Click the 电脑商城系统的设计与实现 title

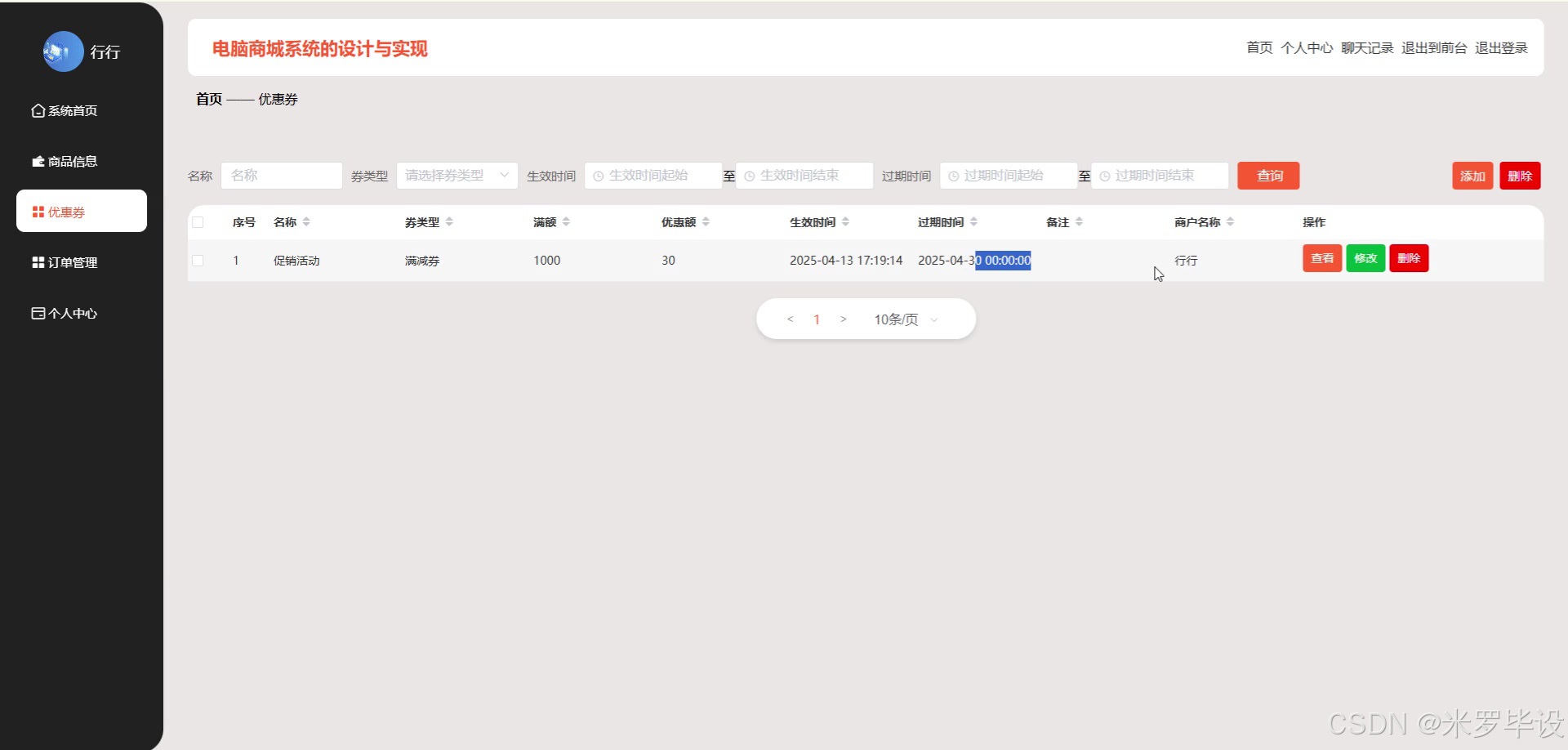click(320, 48)
